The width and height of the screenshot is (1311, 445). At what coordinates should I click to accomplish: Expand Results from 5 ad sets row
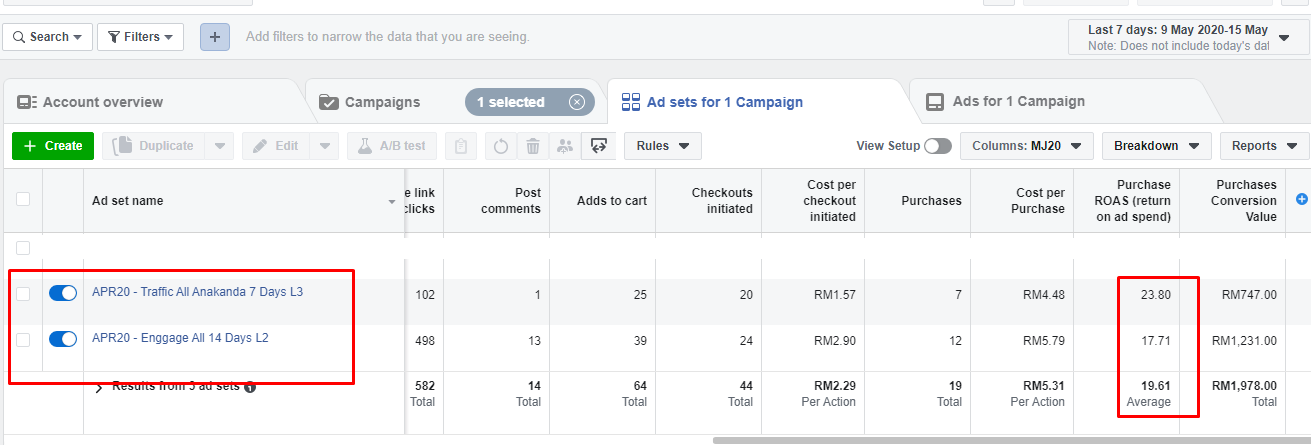(100, 387)
